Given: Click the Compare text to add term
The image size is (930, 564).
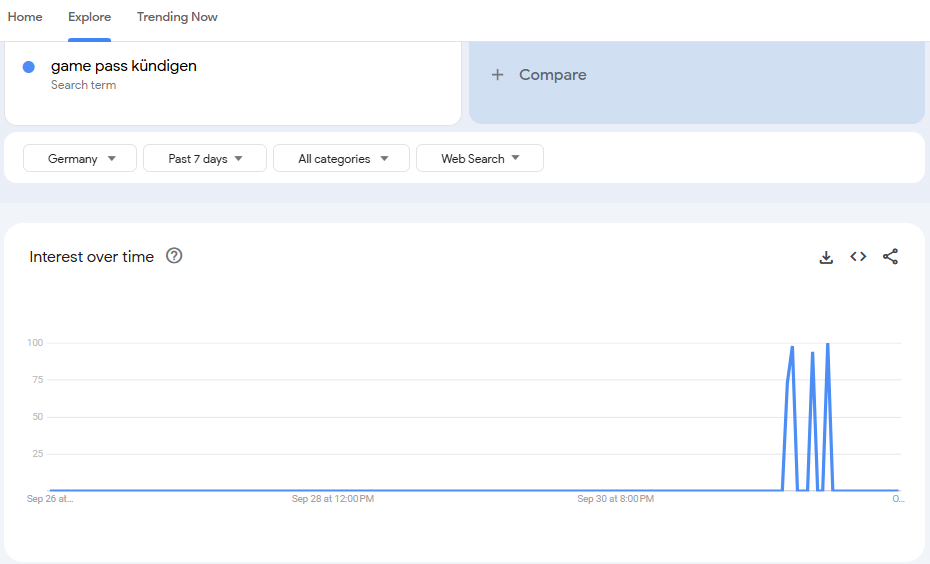Looking at the screenshot, I should click(552, 75).
